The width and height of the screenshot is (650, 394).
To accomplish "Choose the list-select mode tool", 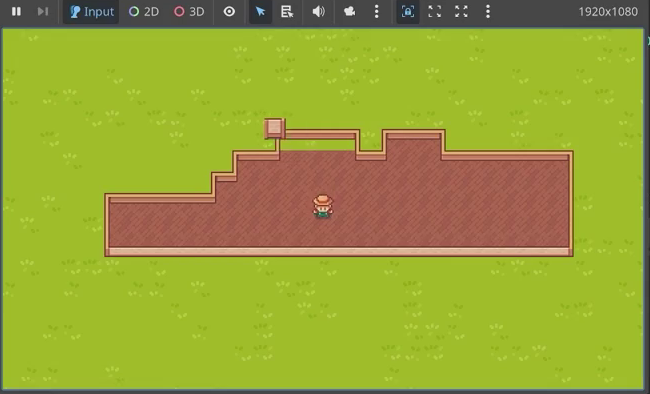I will [287, 12].
